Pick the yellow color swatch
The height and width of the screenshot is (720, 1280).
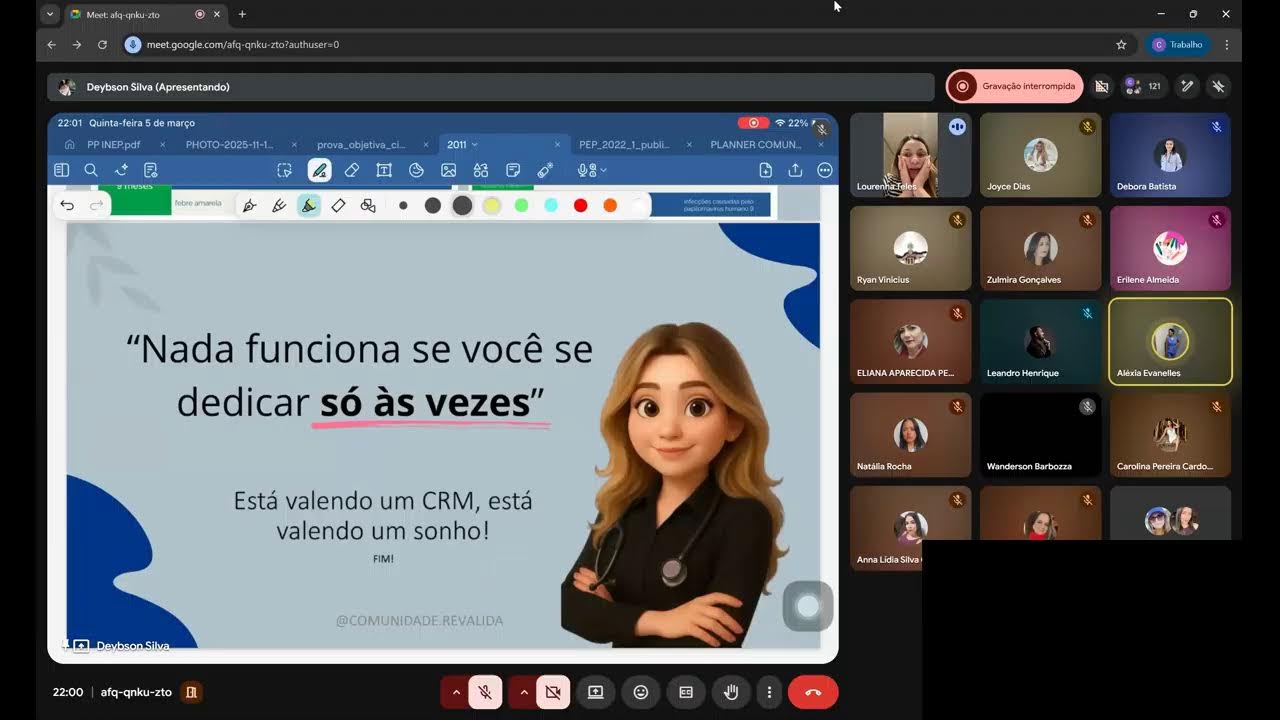[491, 205]
